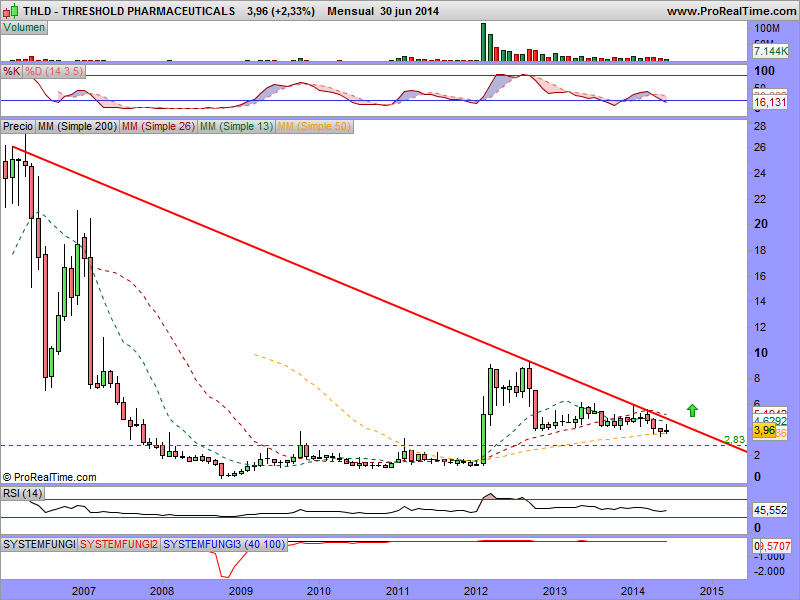Click the 16 price axis label
This screenshot has width=800, height=600.
coord(760,276)
